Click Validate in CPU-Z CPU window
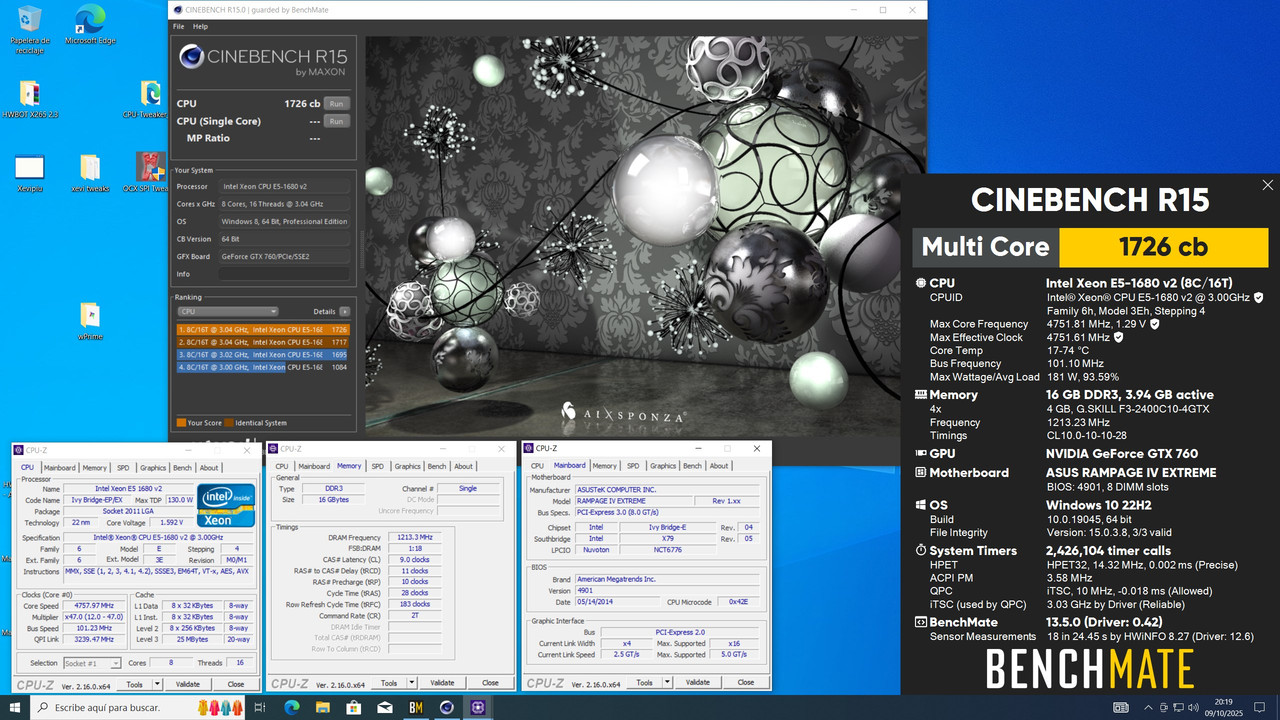 click(x=187, y=684)
